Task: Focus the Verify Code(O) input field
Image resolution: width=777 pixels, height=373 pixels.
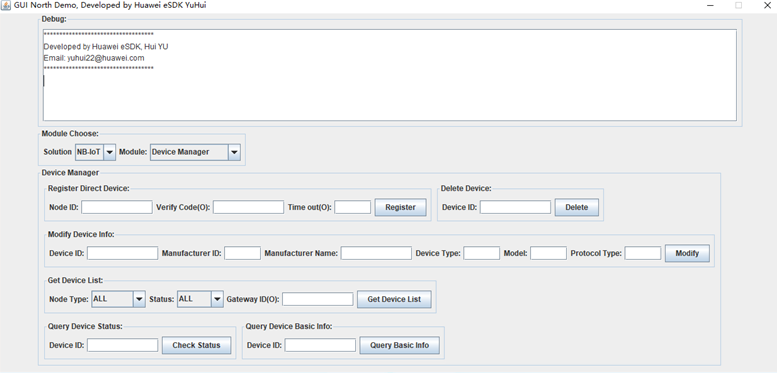Action: click(x=248, y=207)
